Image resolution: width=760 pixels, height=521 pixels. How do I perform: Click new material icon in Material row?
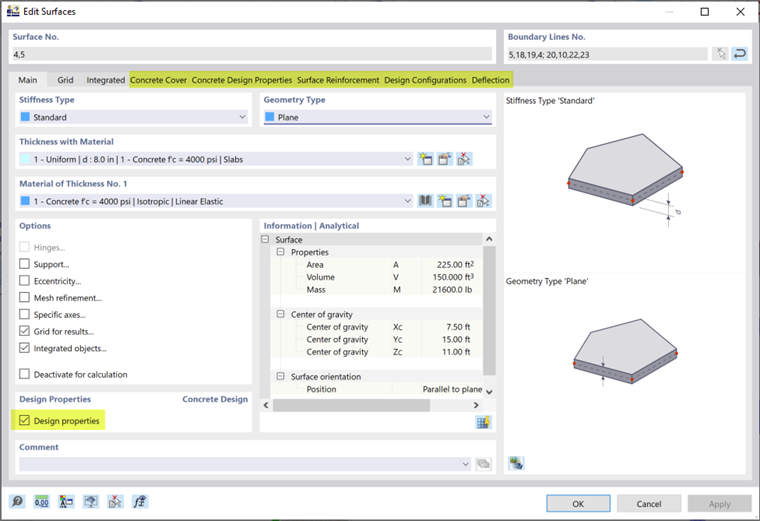click(x=444, y=201)
